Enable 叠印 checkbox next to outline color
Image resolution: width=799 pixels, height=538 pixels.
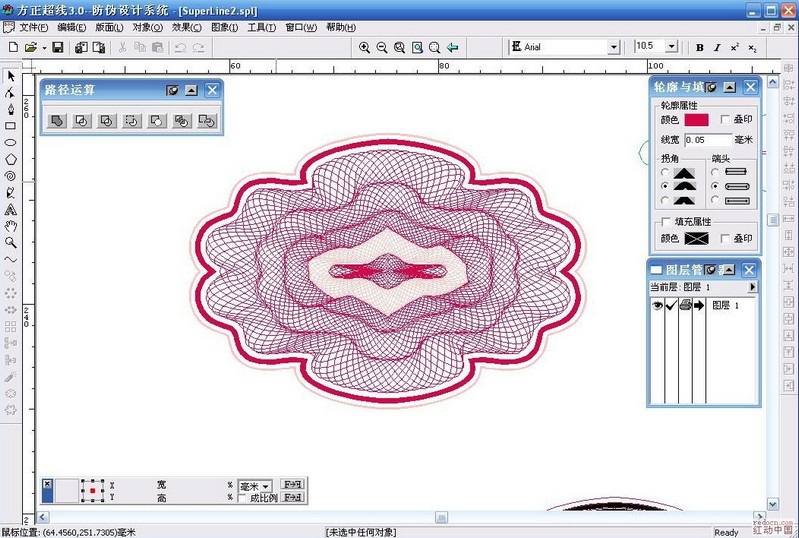point(725,119)
